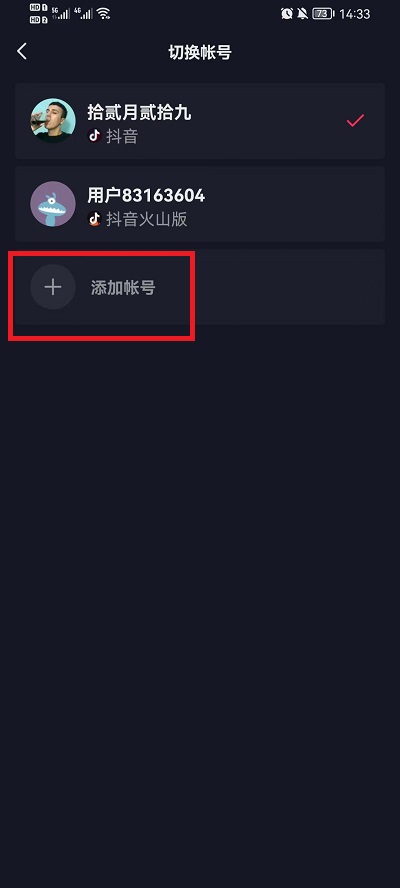Viewport: 400px width, 888px height.
Task: Tap the 切换帐号 page title
Action: (200, 52)
